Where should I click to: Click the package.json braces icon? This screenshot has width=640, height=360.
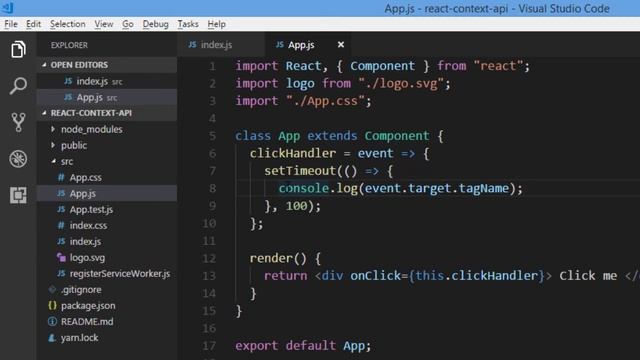click(x=52, y=305)
